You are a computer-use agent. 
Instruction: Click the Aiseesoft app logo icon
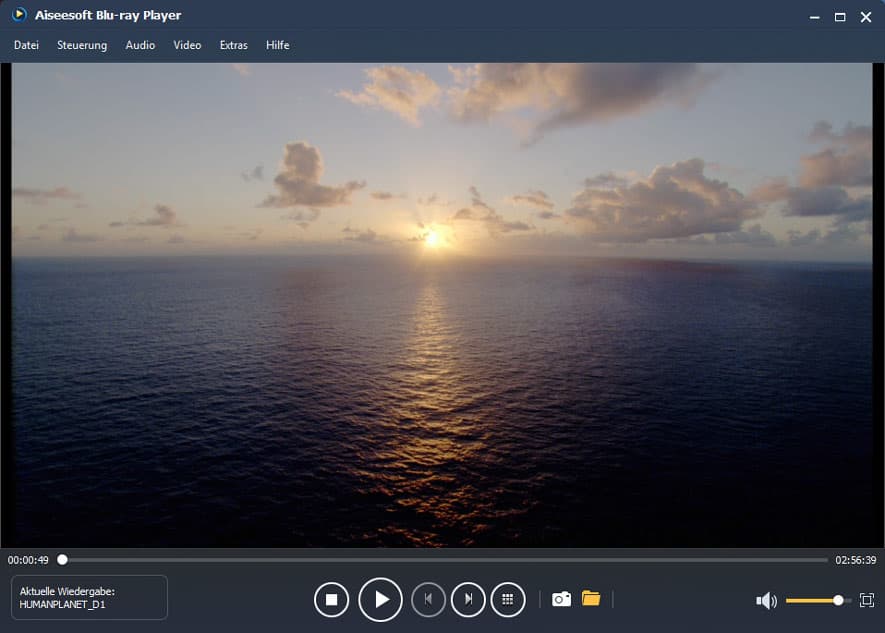coord(19,15)
